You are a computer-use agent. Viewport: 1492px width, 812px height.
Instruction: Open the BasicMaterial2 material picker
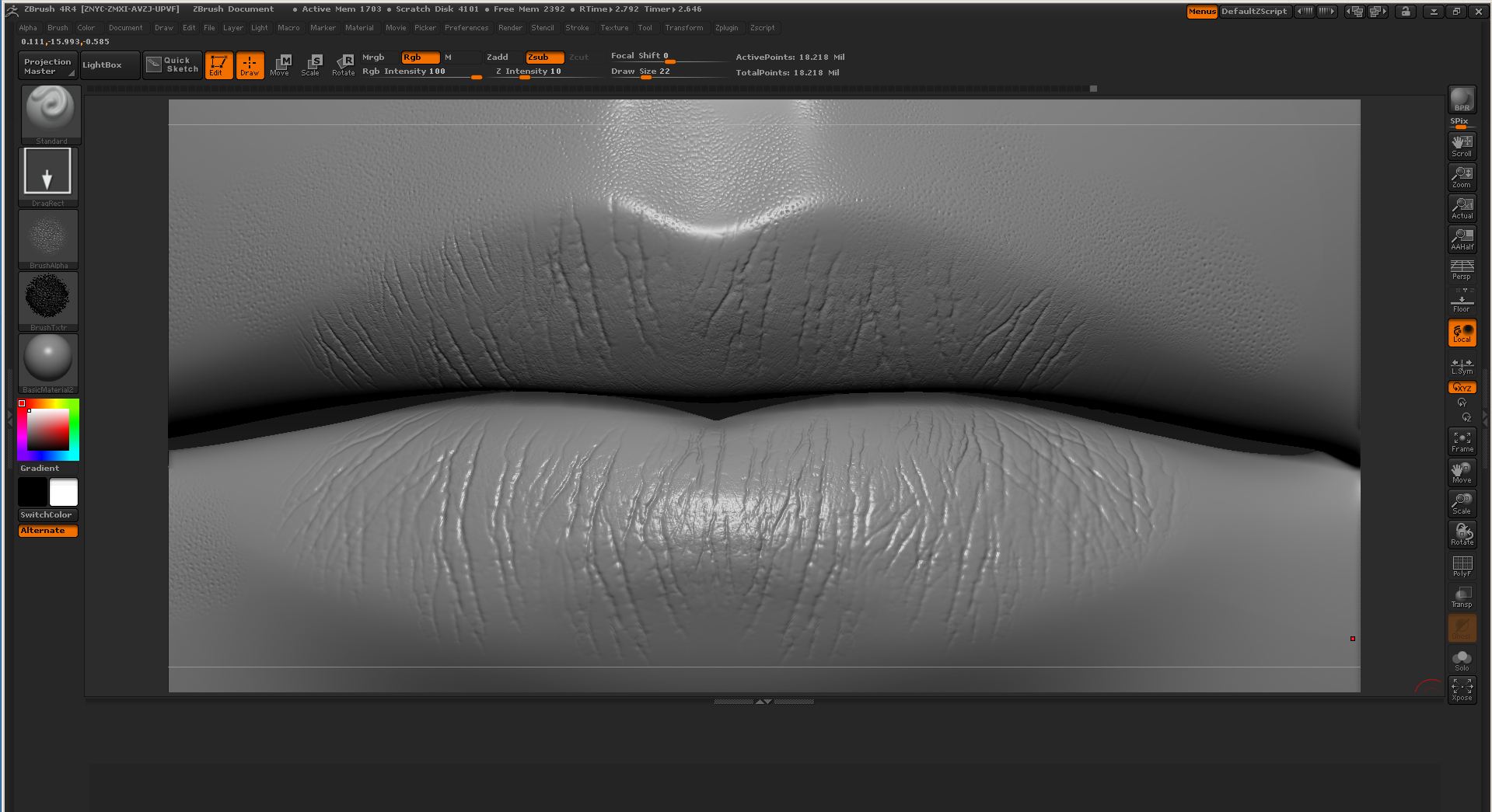tap(48, 363)
